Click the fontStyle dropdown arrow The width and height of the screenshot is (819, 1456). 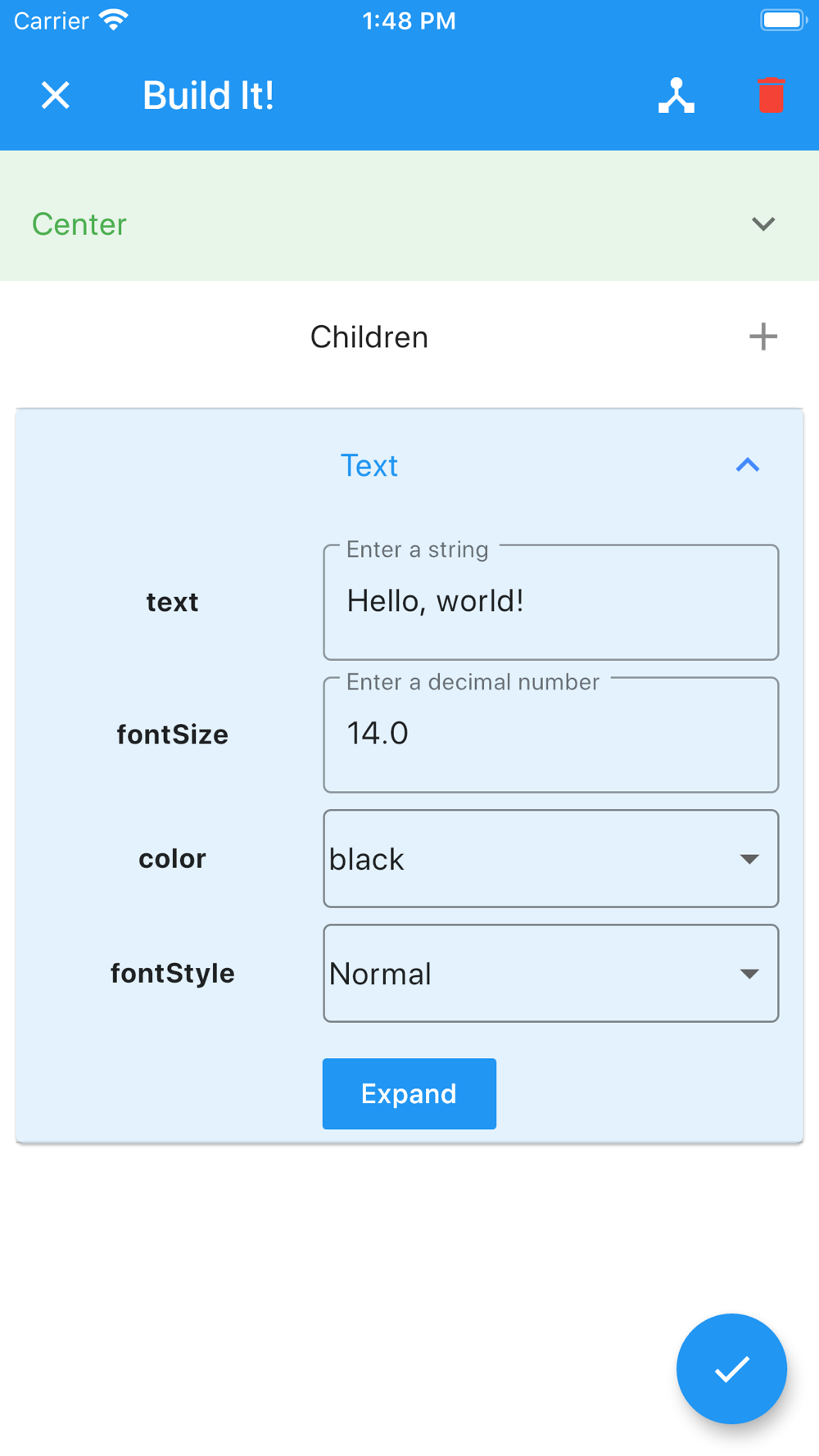point(749,974)
